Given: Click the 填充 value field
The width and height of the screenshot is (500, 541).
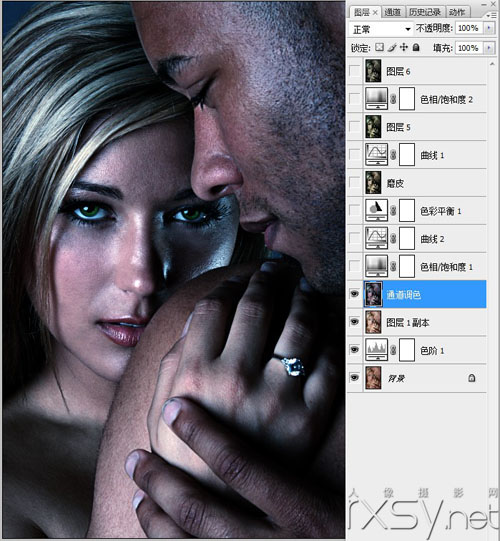Looking at the screenshot, I should pyautogui.click(x=469, y=48).
